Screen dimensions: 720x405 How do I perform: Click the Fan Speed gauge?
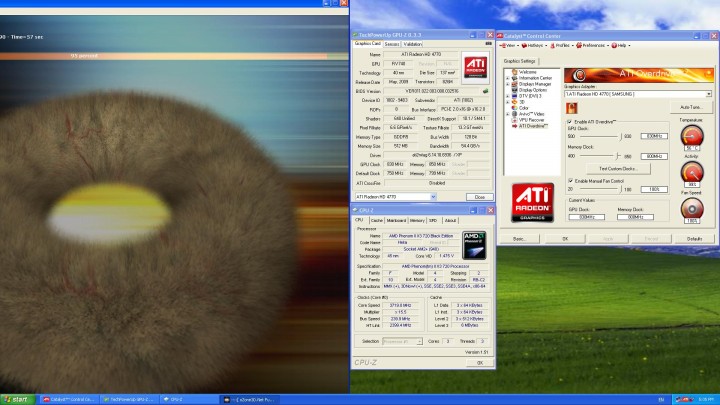click(x=692, y=209)
